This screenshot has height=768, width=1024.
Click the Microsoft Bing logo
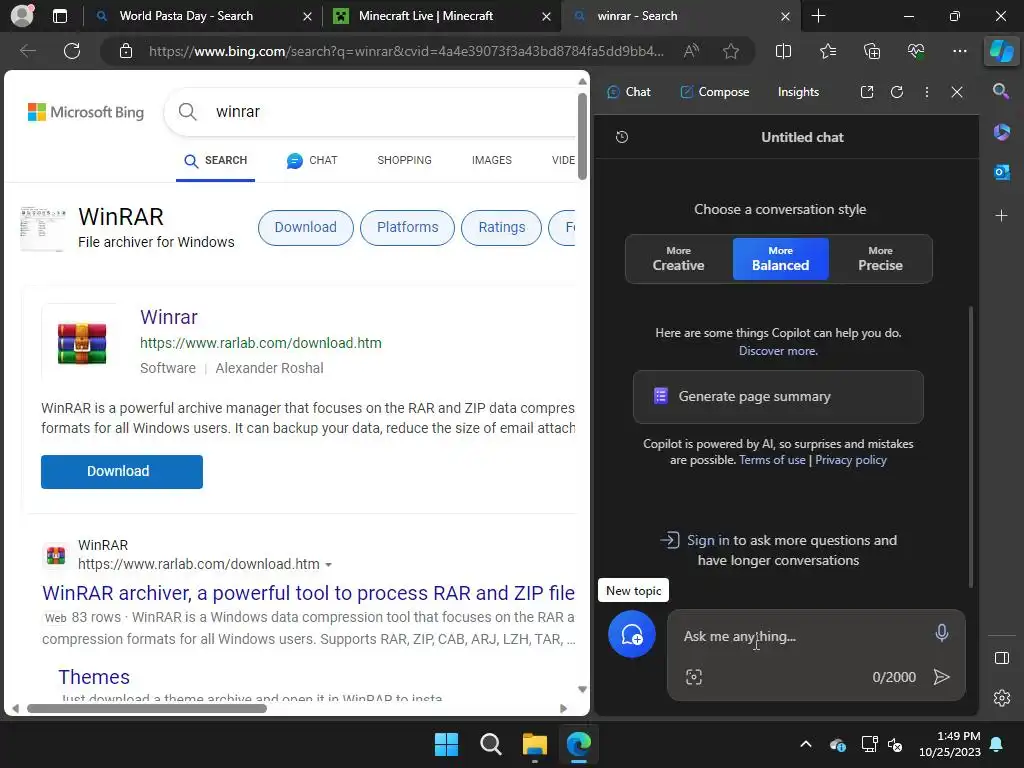pos(86,112)
